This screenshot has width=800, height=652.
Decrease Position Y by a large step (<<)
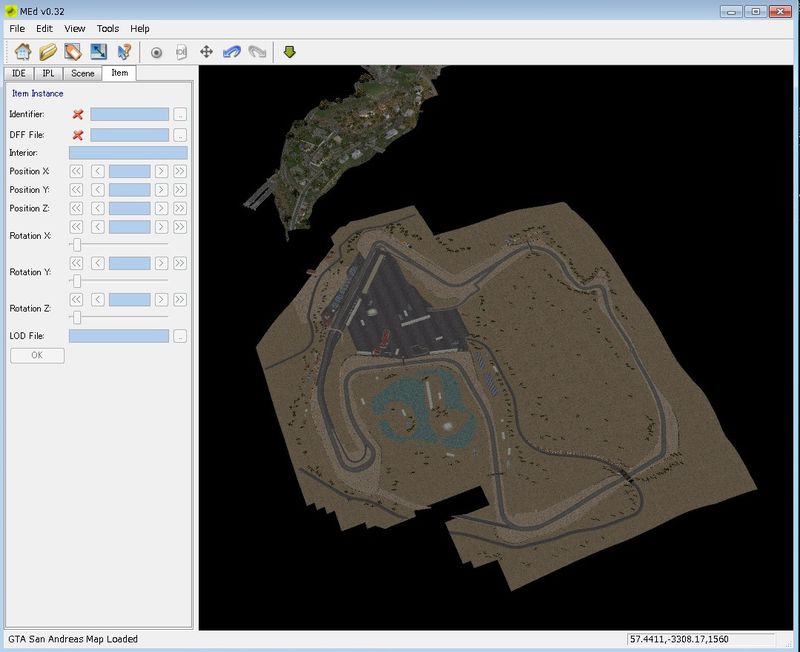[76, 190]
